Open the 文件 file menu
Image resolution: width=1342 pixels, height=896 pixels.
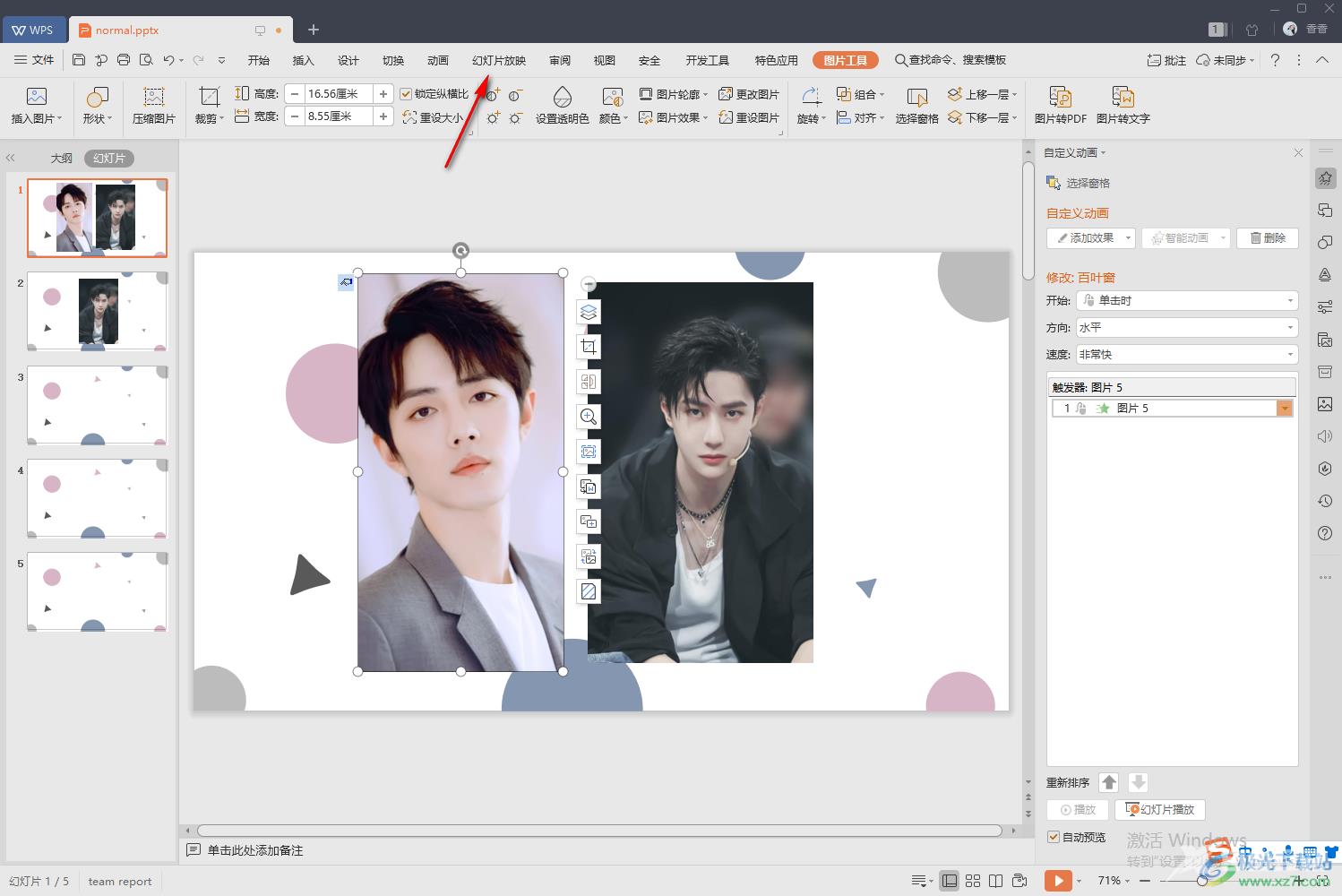point(34,60)
